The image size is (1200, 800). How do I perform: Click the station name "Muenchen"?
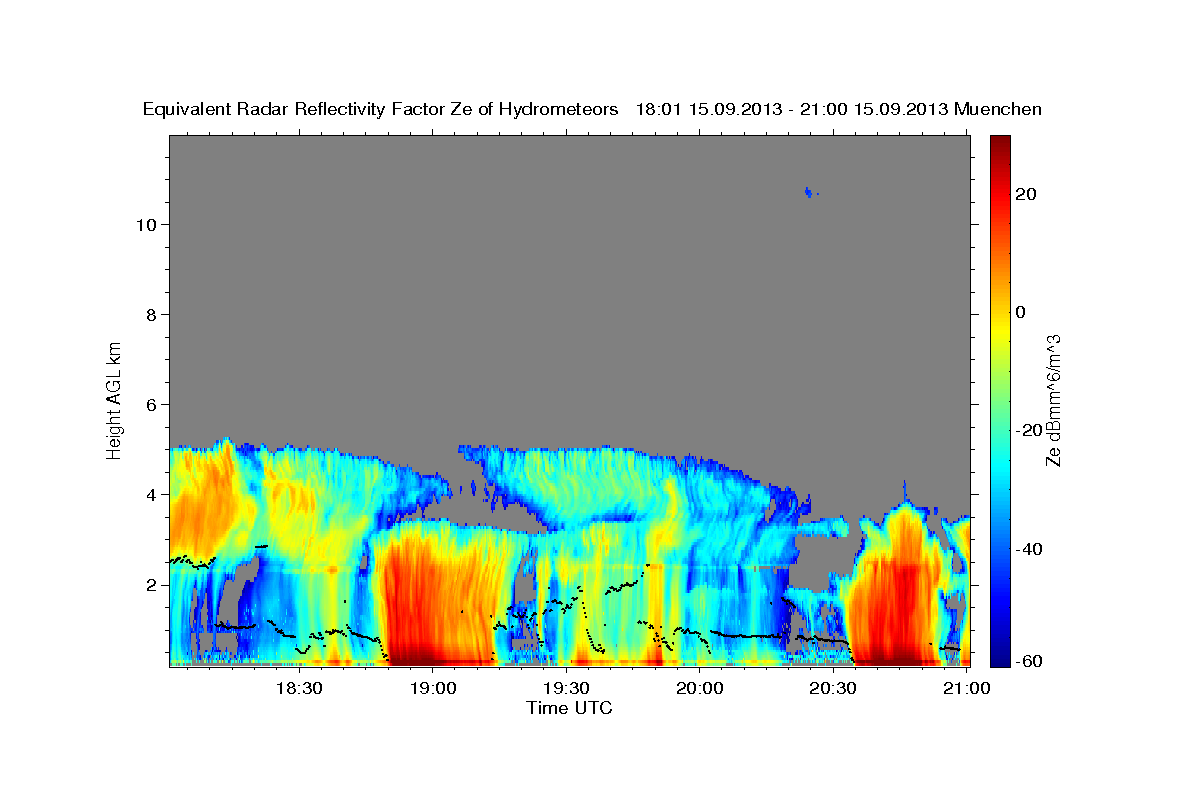click(998, 109)
